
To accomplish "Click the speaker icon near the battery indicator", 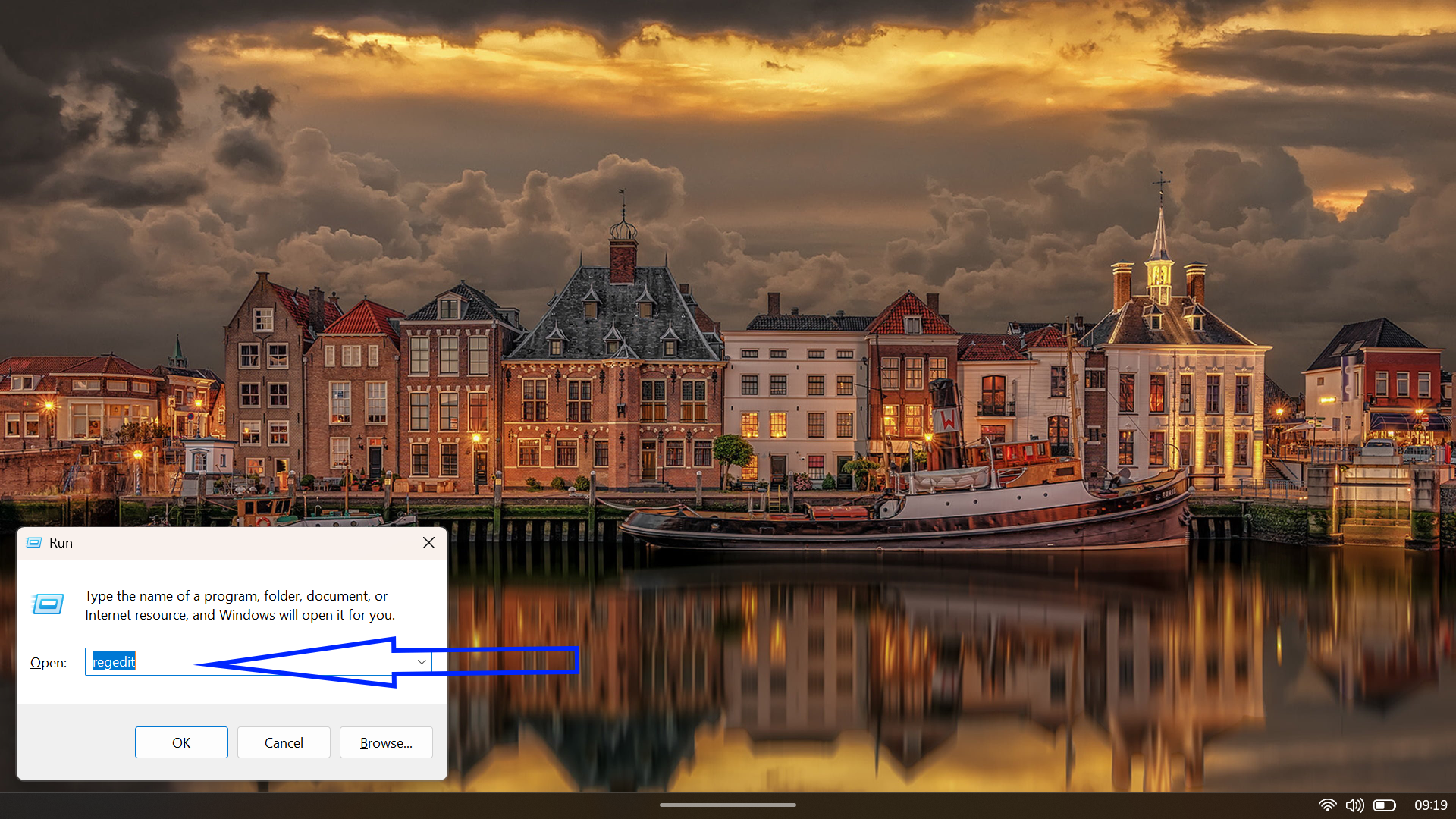I will tap(1357, 805).
